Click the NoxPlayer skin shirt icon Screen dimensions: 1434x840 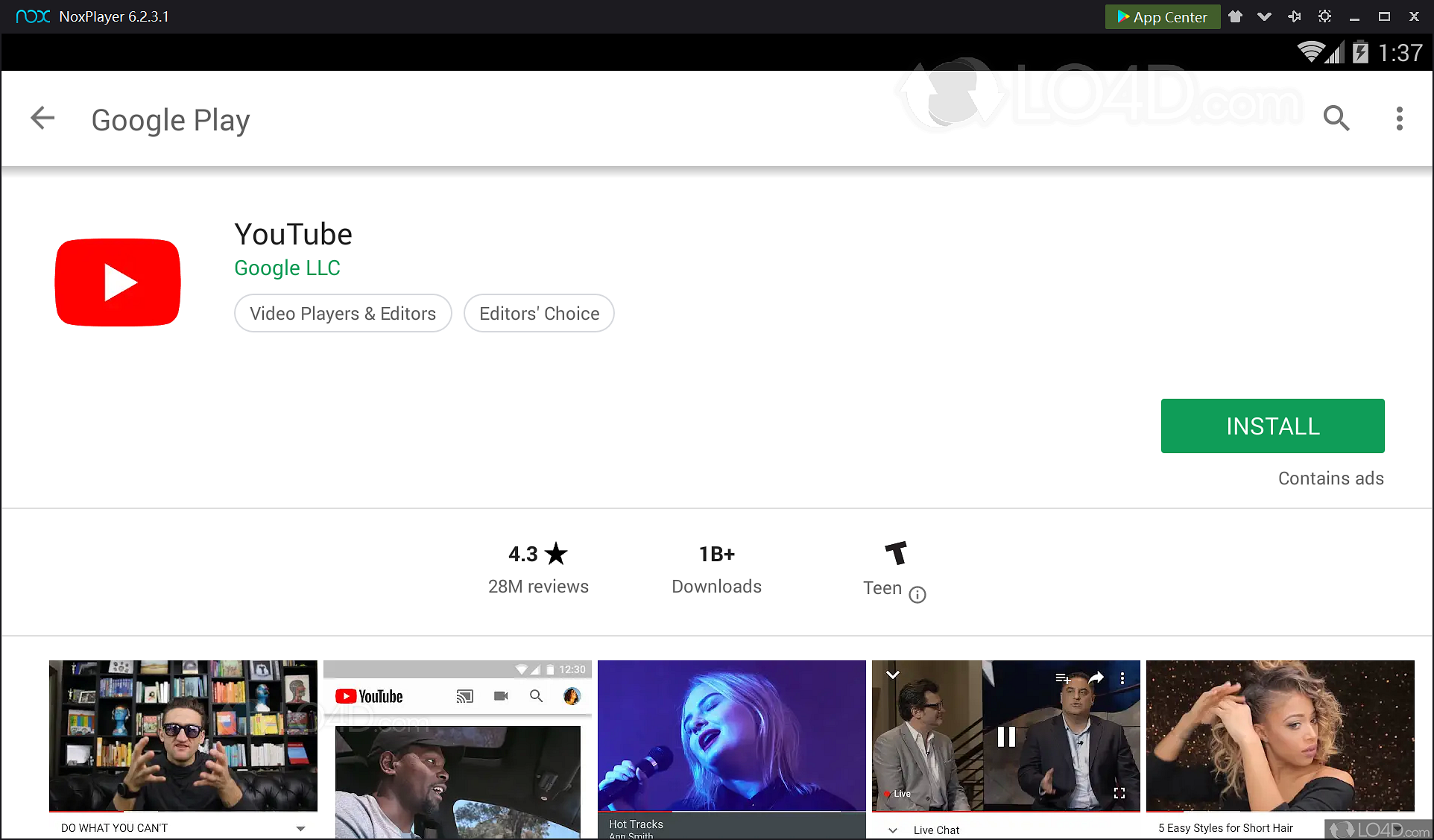point(1236,16)
